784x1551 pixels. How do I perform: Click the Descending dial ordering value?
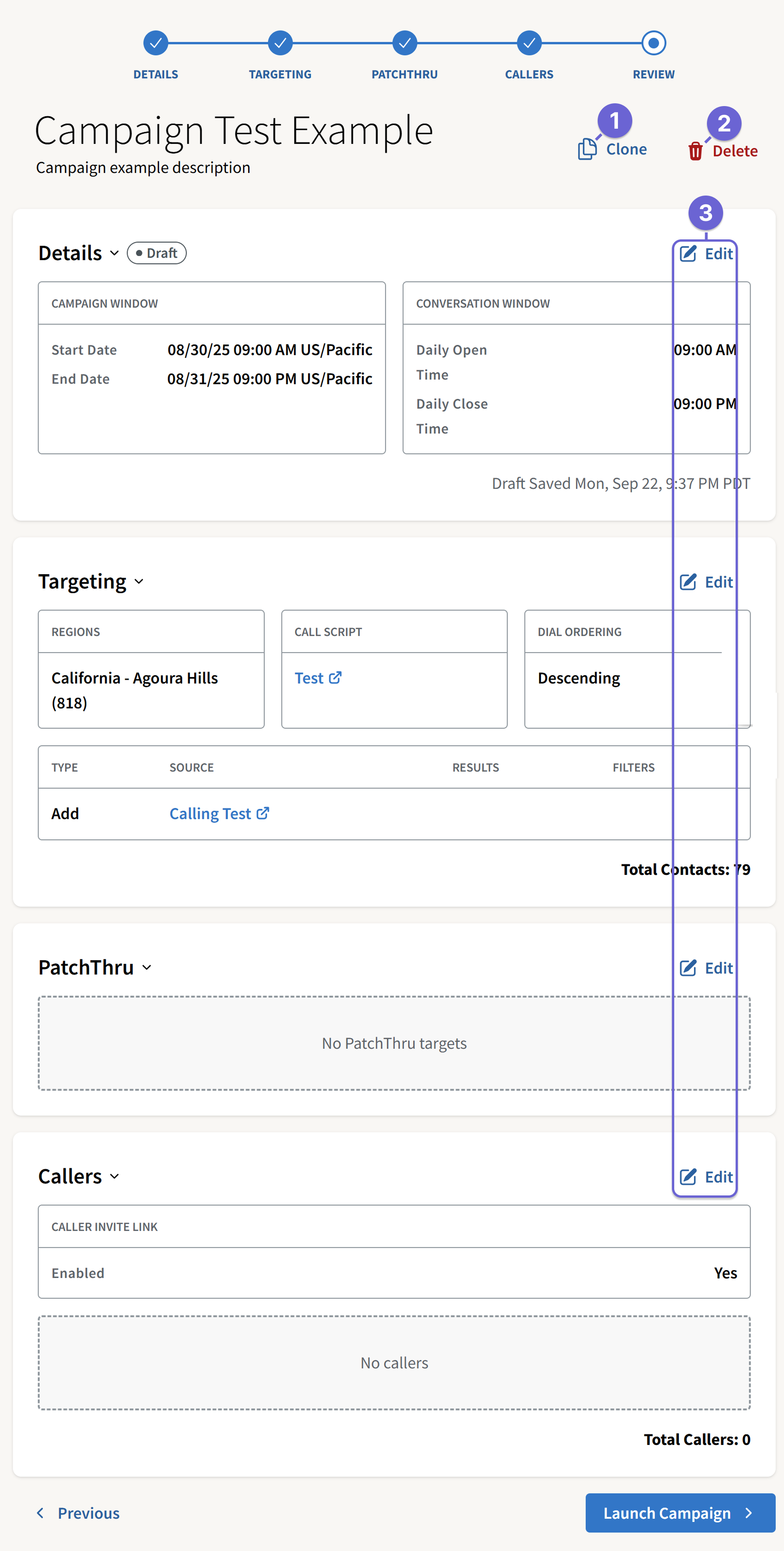coord(579,678)
